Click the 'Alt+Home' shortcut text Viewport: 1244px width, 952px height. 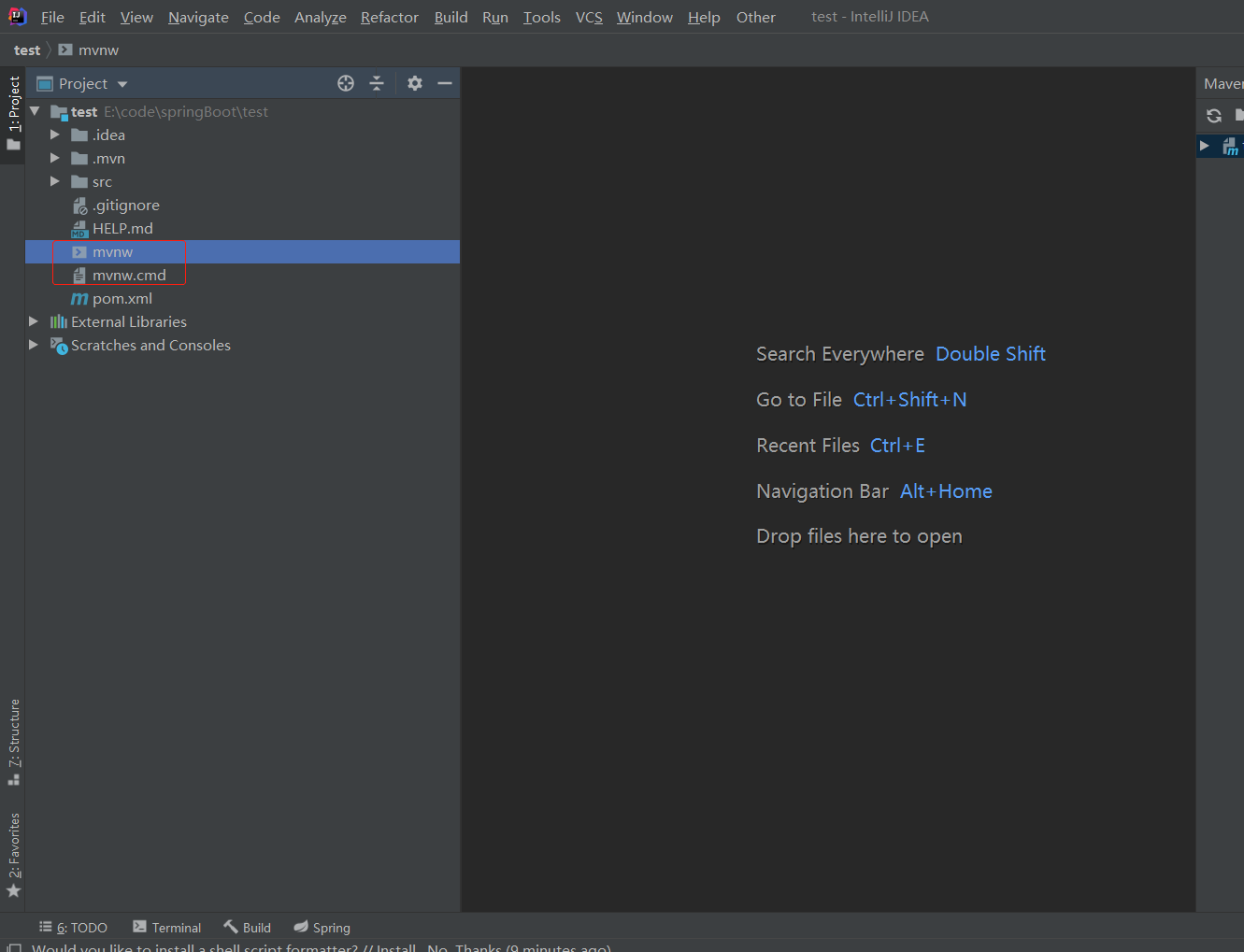pyautogui.click(x=946, y=491)
